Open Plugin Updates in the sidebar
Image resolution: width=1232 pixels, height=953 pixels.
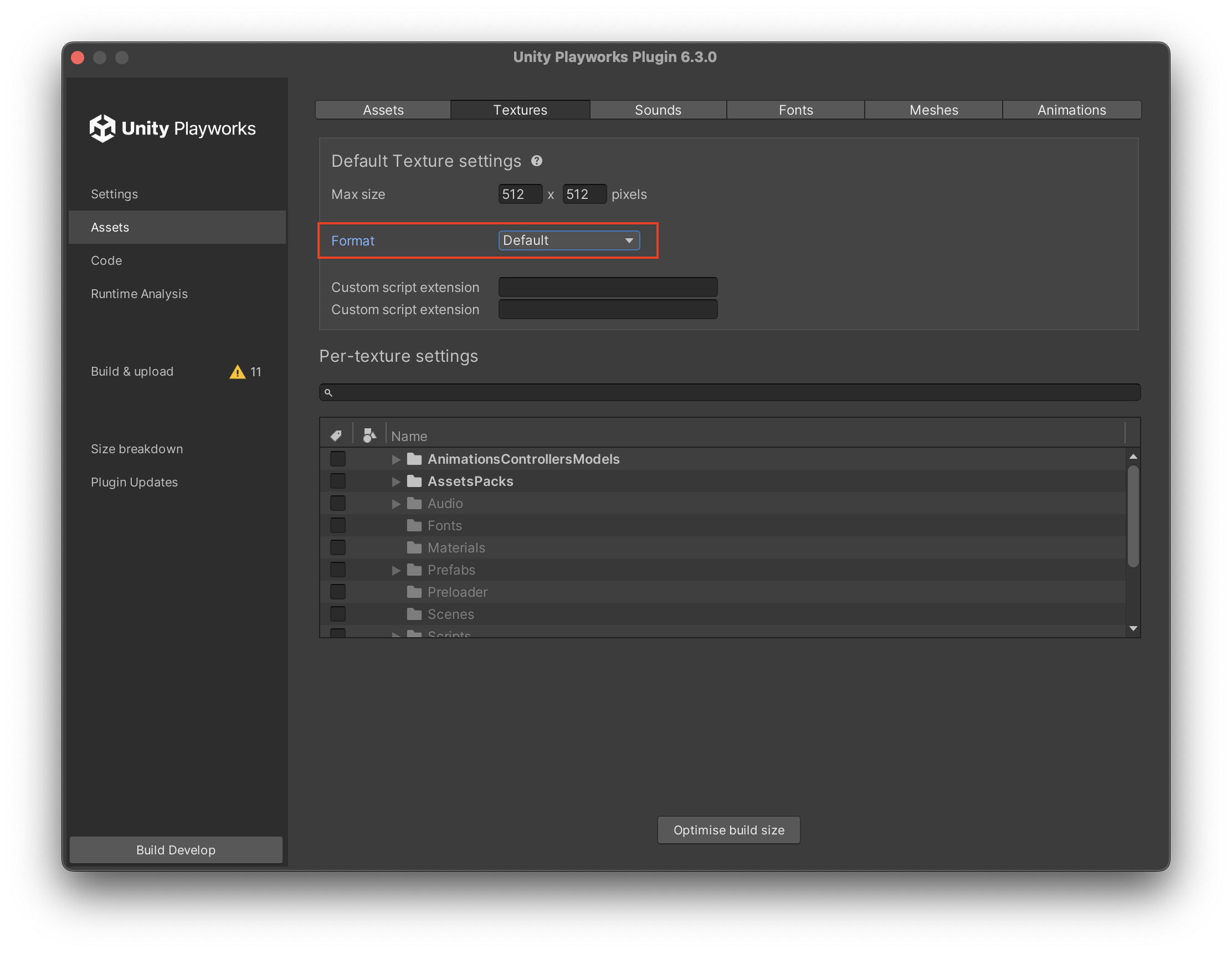[x=177, y=483]
